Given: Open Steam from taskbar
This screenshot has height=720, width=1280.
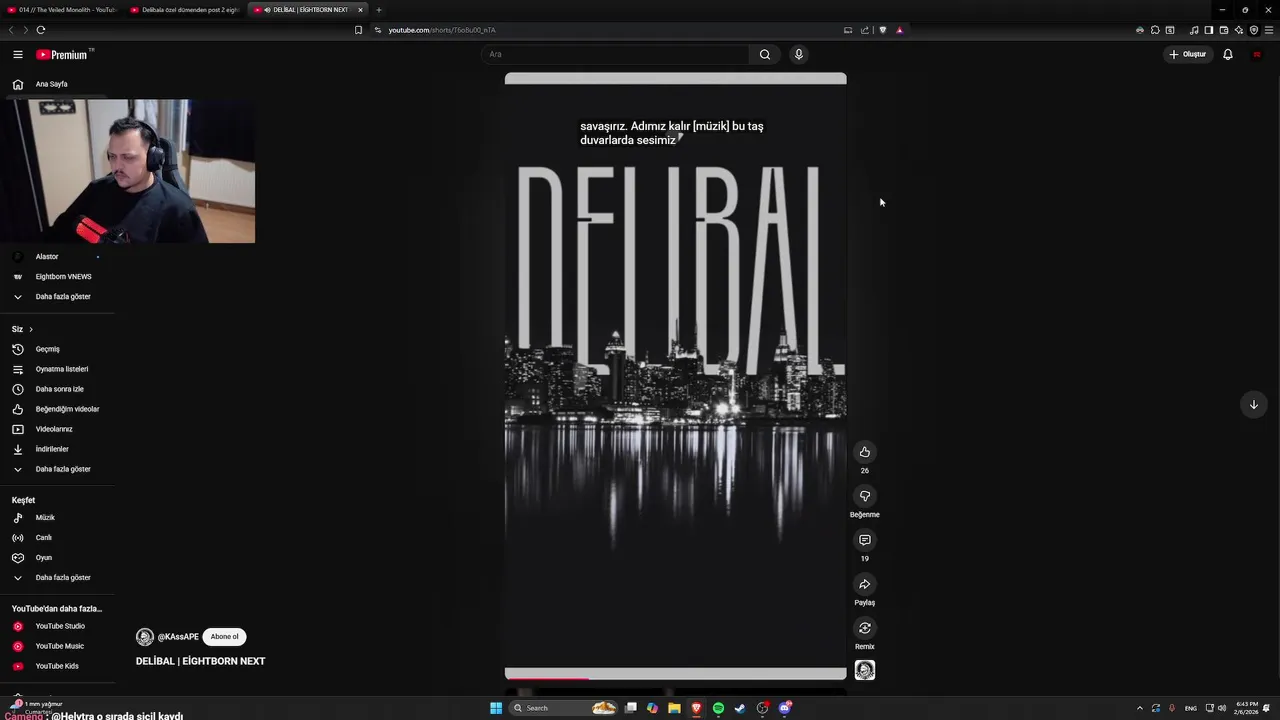Looking at the screenshot, I should click(x=740, y=708).
